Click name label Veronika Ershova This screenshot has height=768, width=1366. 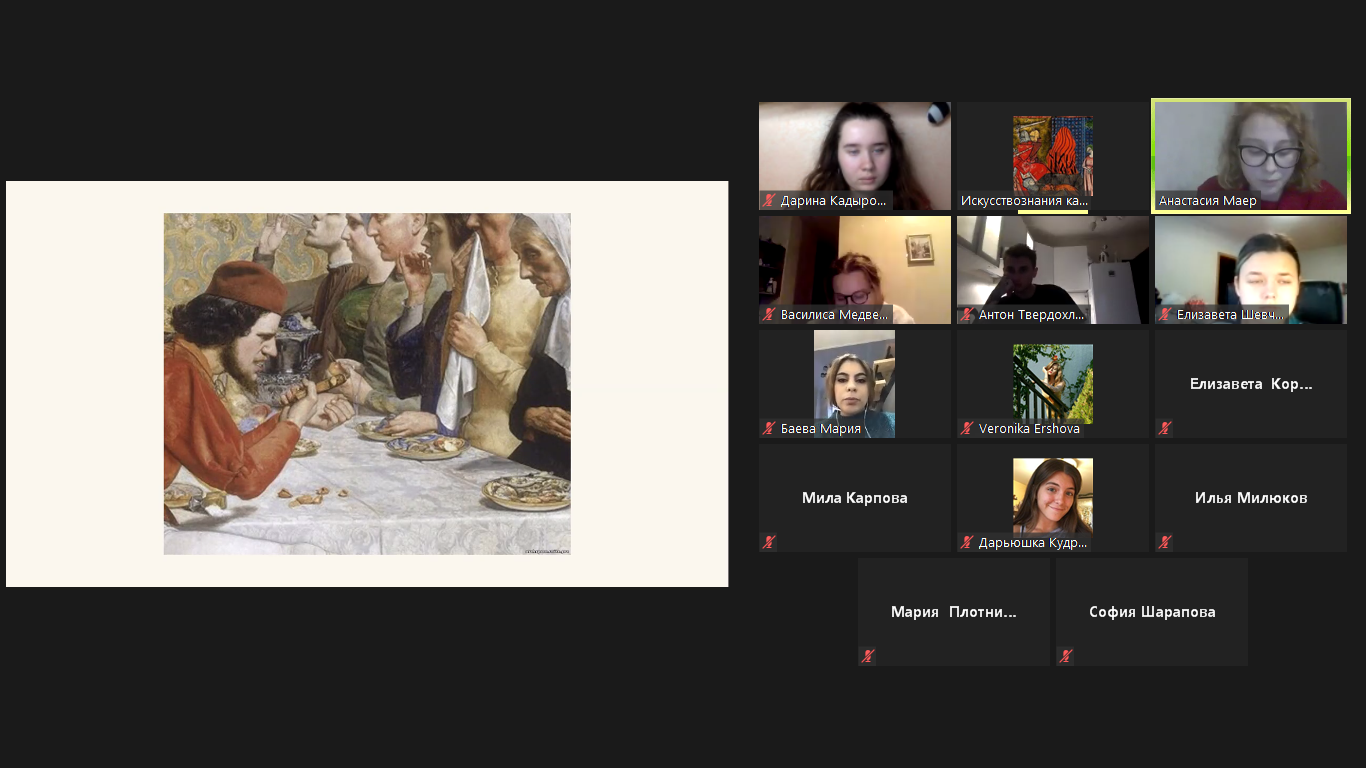pos(1029,428)
